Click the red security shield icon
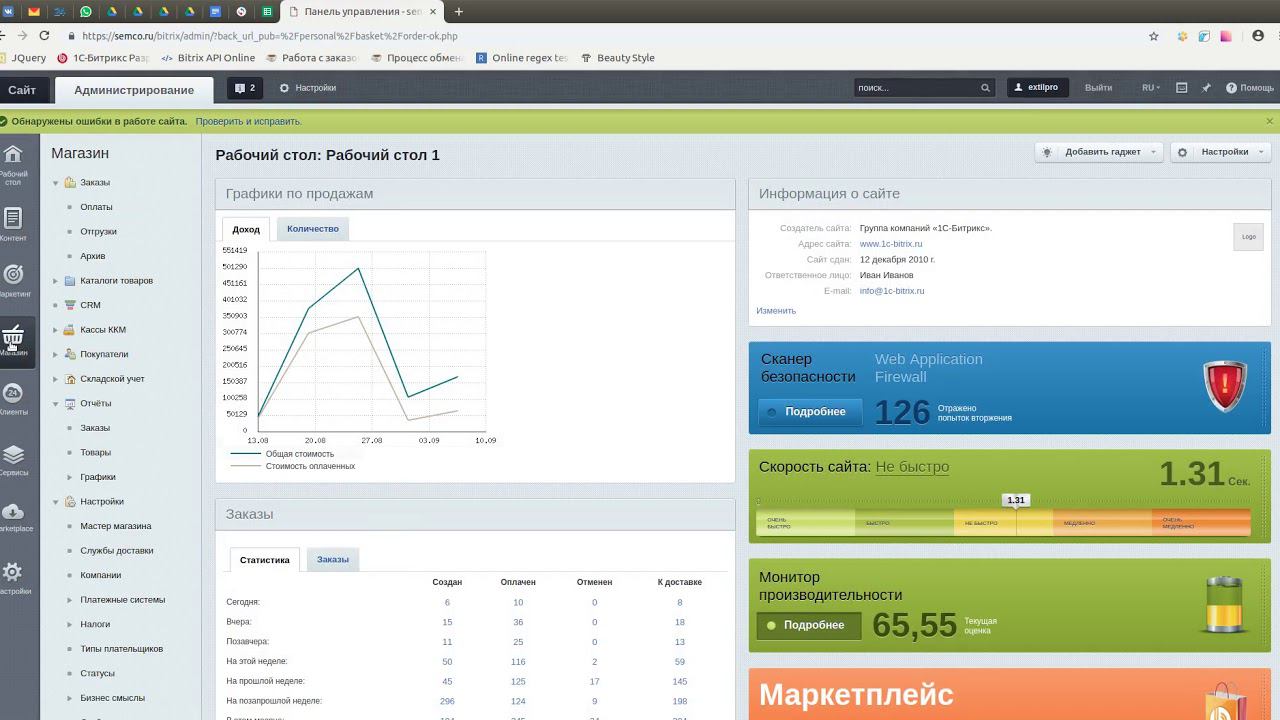Screen dimensions: 1280x720 click(x=1225, y=386)
